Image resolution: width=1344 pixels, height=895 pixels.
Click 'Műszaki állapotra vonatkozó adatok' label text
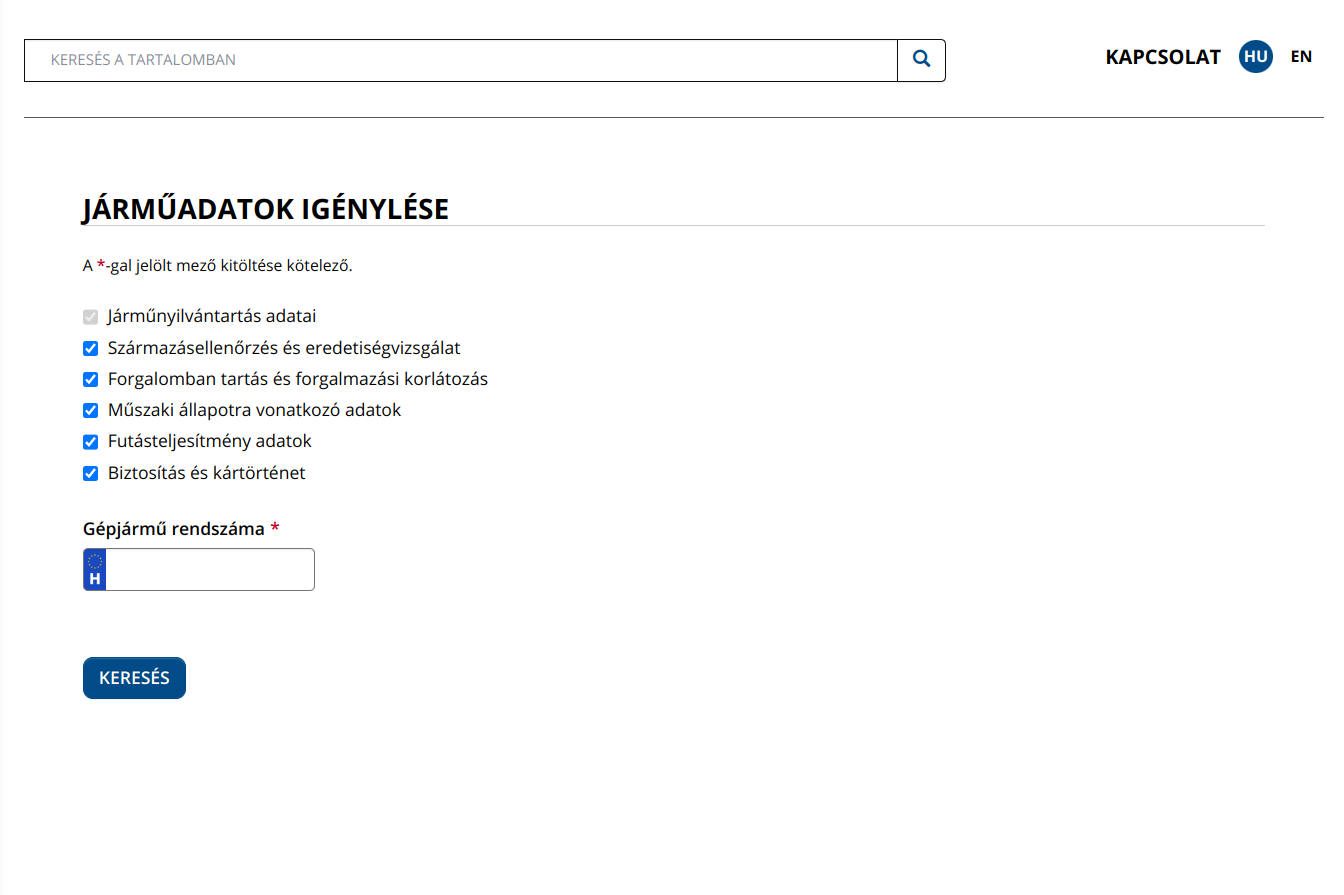[x=254, y=410]
